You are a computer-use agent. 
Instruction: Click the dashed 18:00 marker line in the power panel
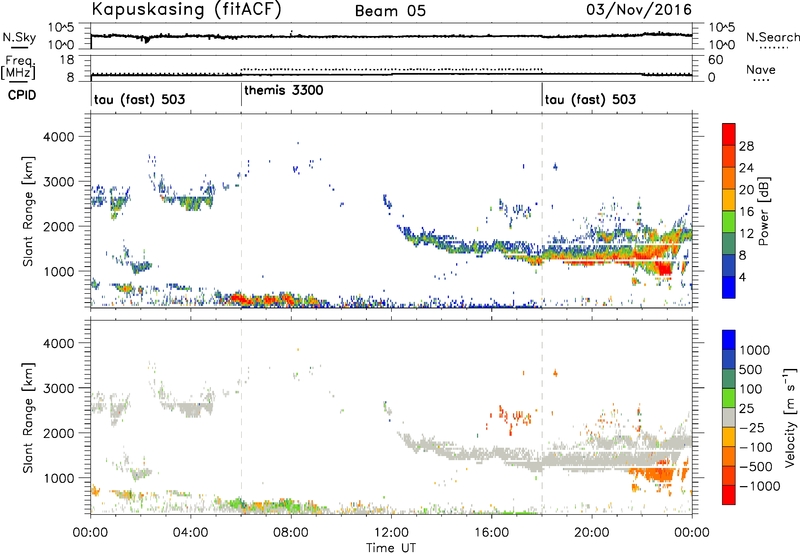coord(542,211)
